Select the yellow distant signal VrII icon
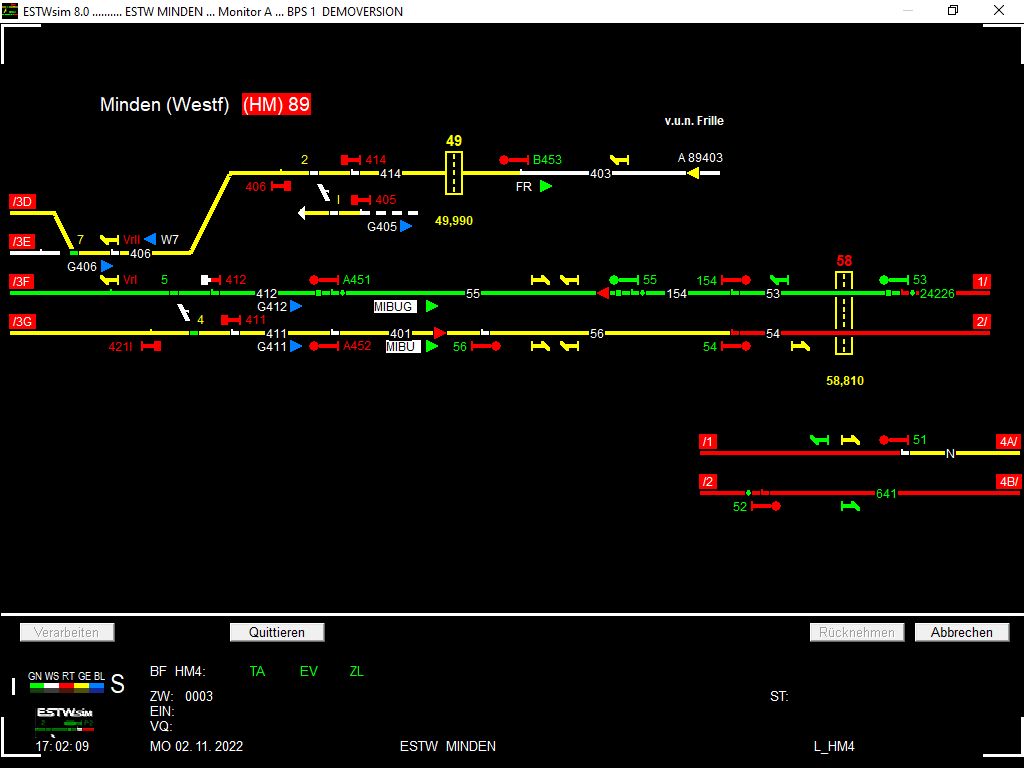The height and width of the screenshot is (768, 1024). [111, 240]
